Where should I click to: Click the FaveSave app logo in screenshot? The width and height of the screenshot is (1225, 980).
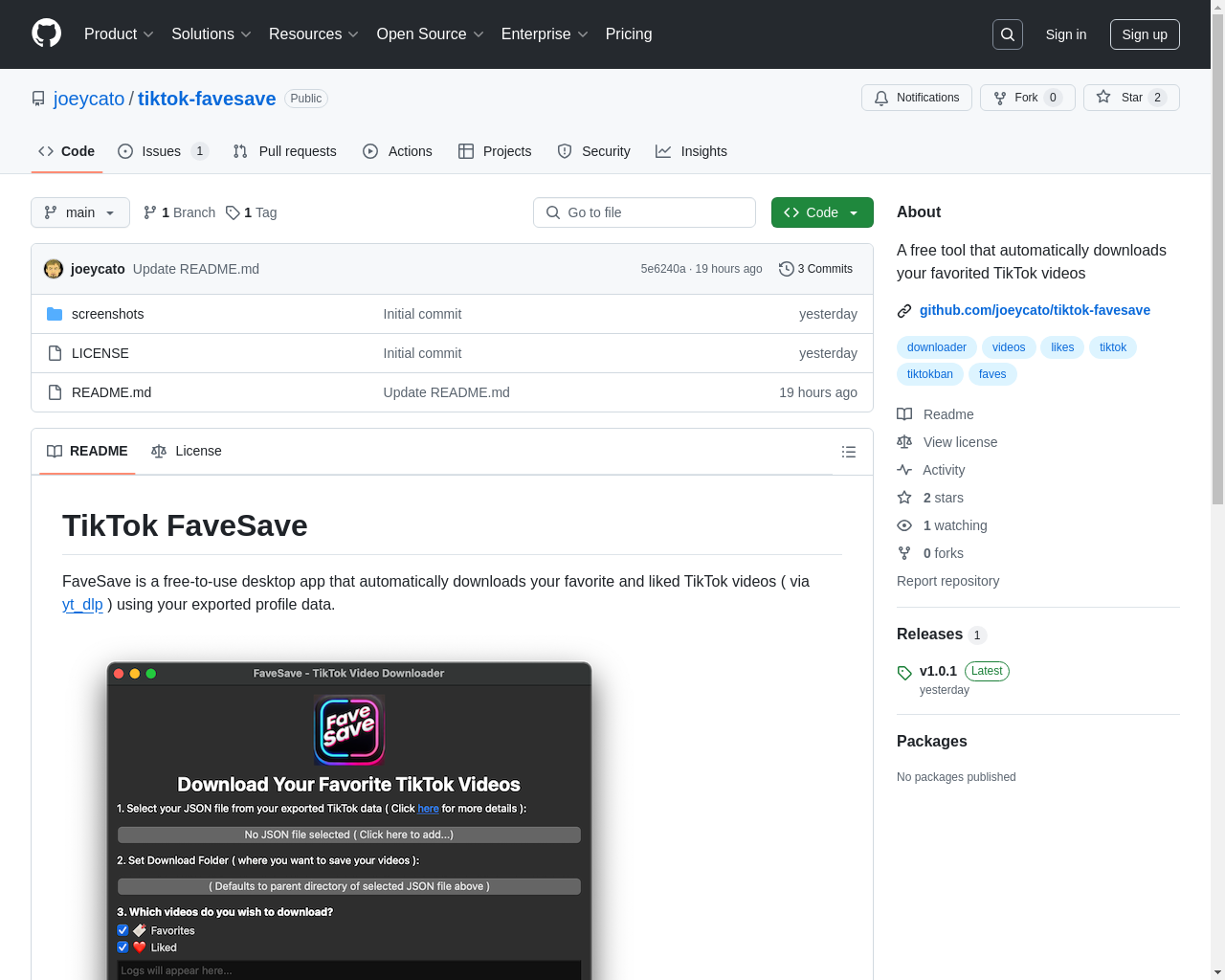click(349, 730)
